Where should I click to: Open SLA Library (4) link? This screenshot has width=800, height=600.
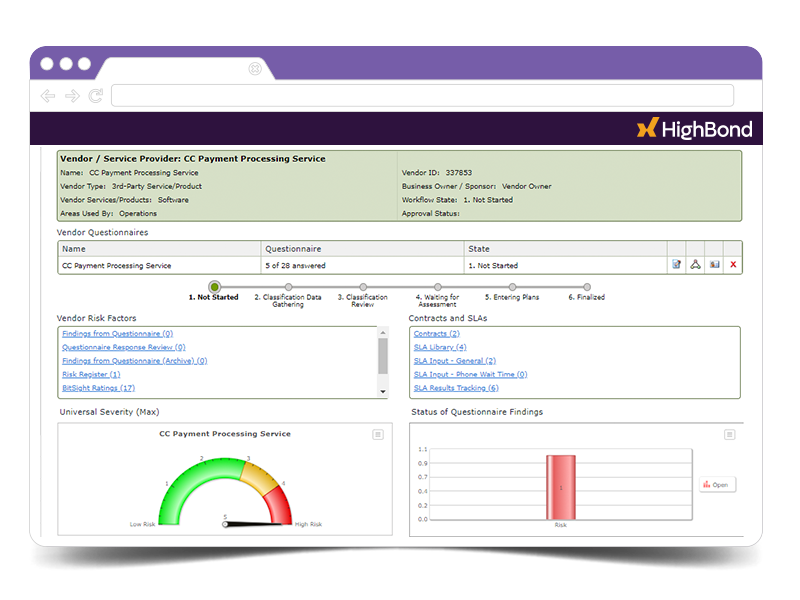[x=440, y=347]
